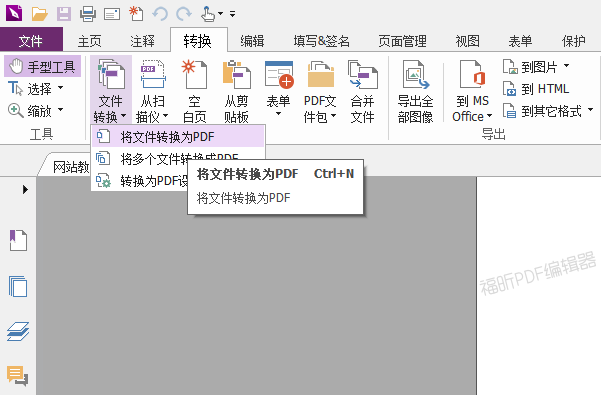Click the 表单 form icon in ribbon
The image size is (601, 395).
coord(279,74)
